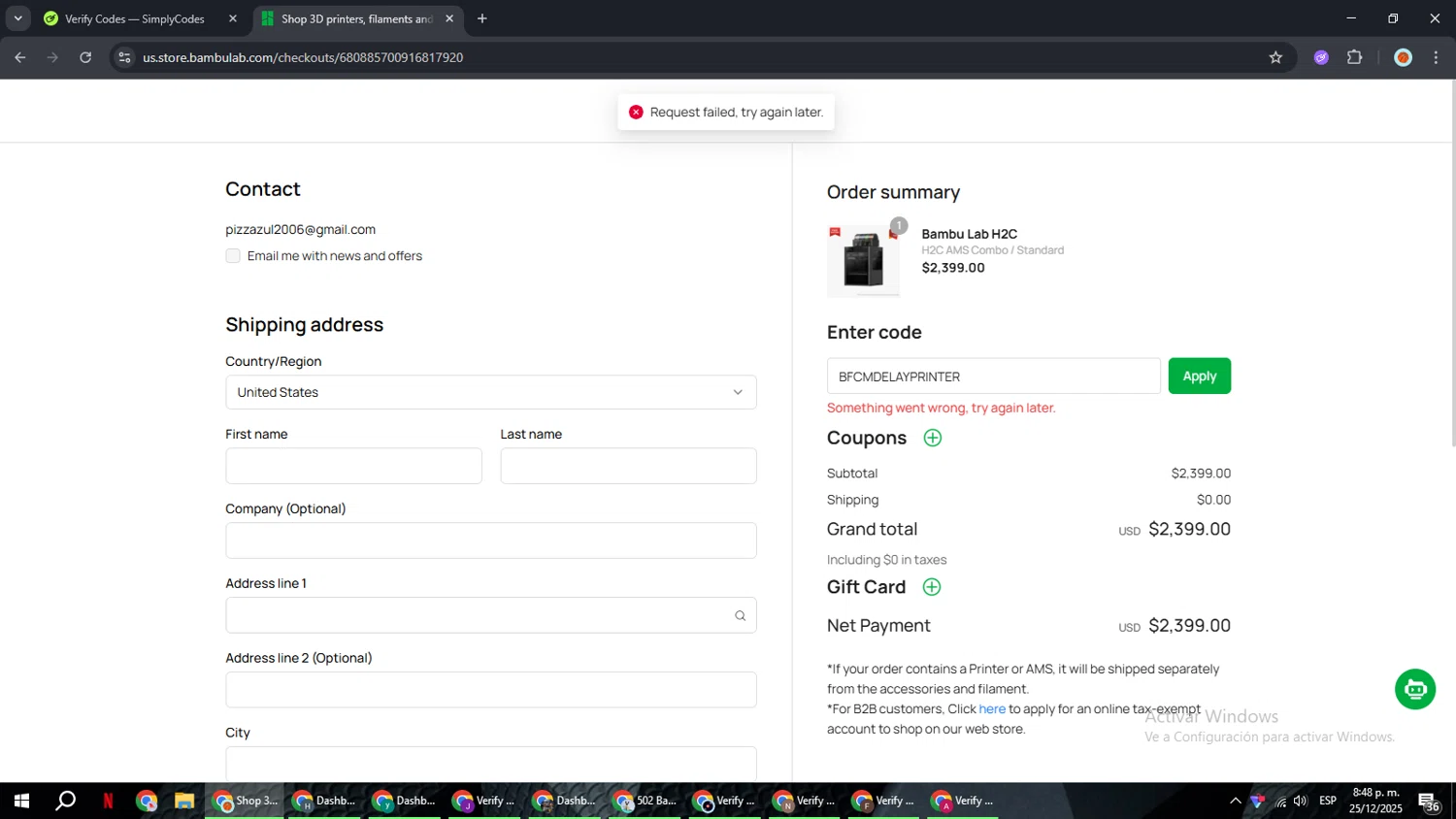Switch to the '502 Ba...' taskbar window
Screen dimensions: 1456x819
tap(645, 801)
